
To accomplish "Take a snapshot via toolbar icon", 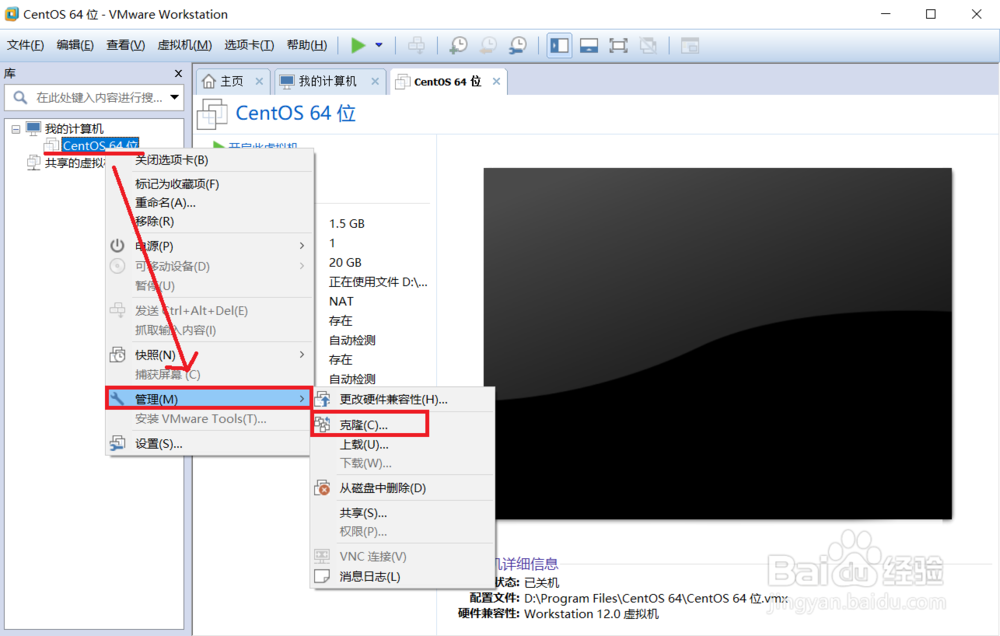I will pos(458,45).
